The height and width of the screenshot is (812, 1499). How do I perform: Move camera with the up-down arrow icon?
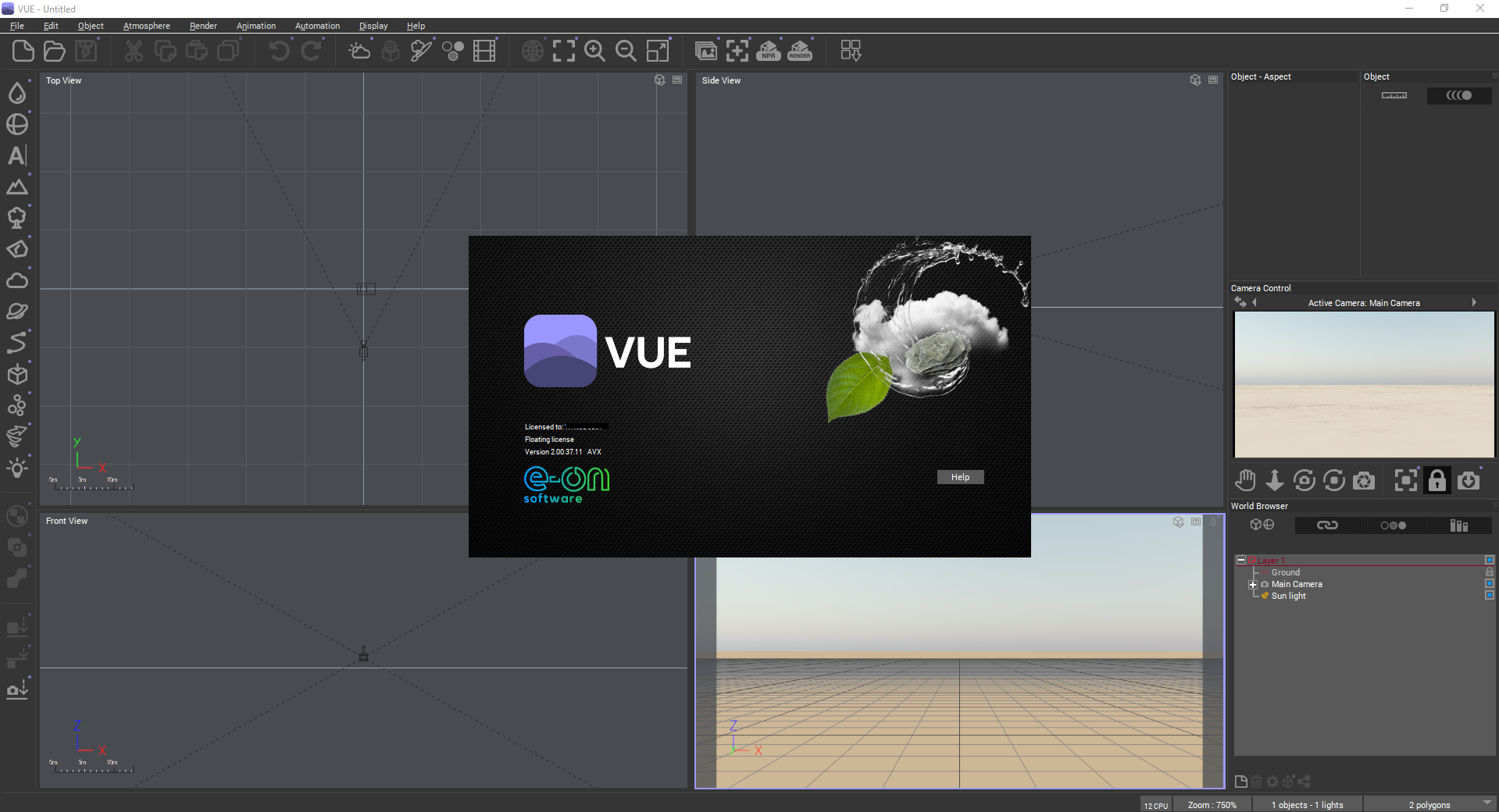(1275, 480)
